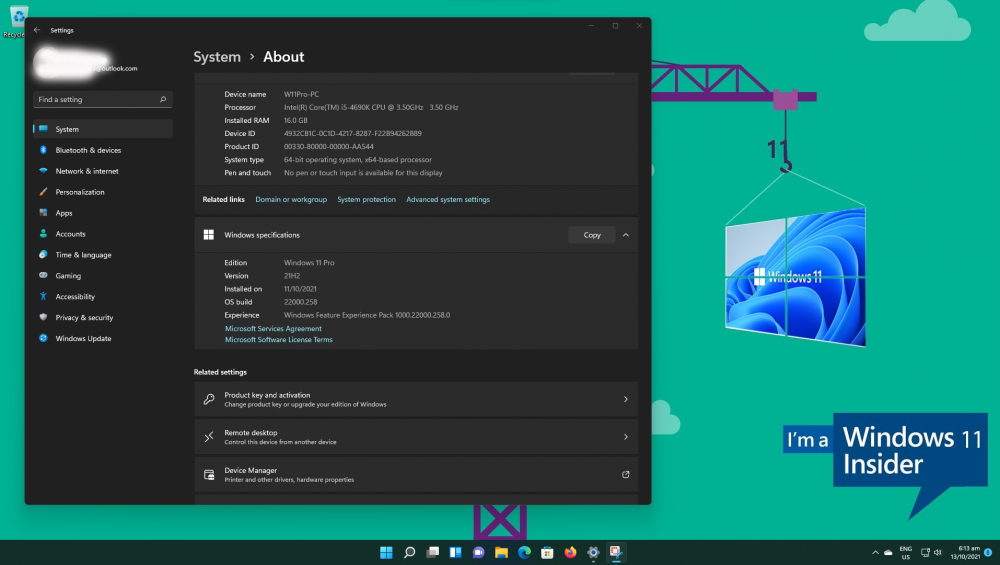The height and width of the screenshot is (565, 1000).
Task: Collapse the Windows specifications section
Action: (626, 235)
